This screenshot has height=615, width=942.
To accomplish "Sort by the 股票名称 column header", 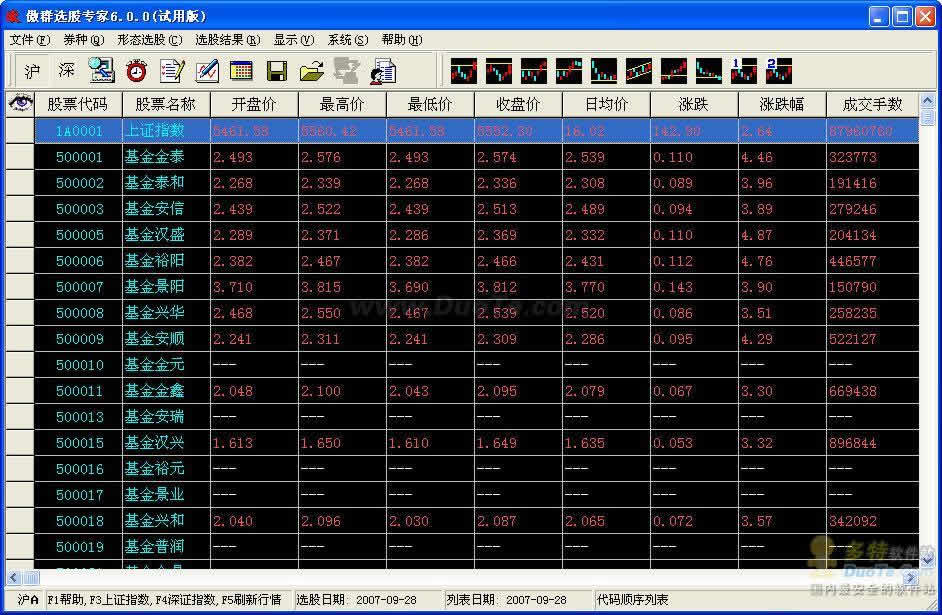I will pyautogui.click(x=166, y=105).
